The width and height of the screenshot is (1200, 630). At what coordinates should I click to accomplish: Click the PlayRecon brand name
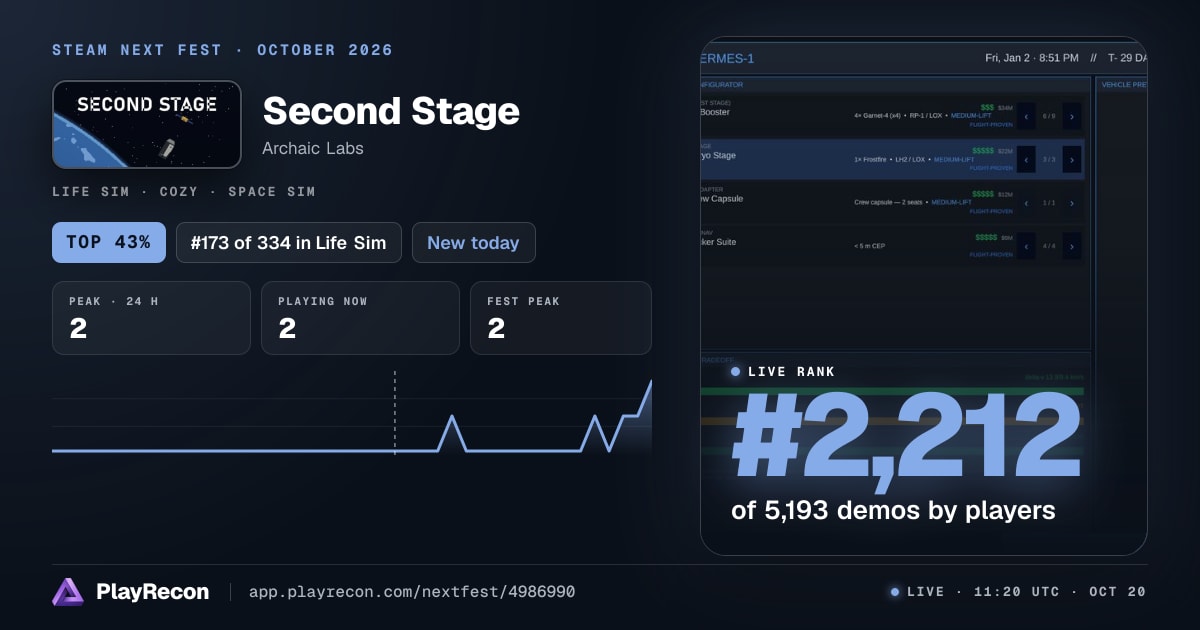coord(153,592)
